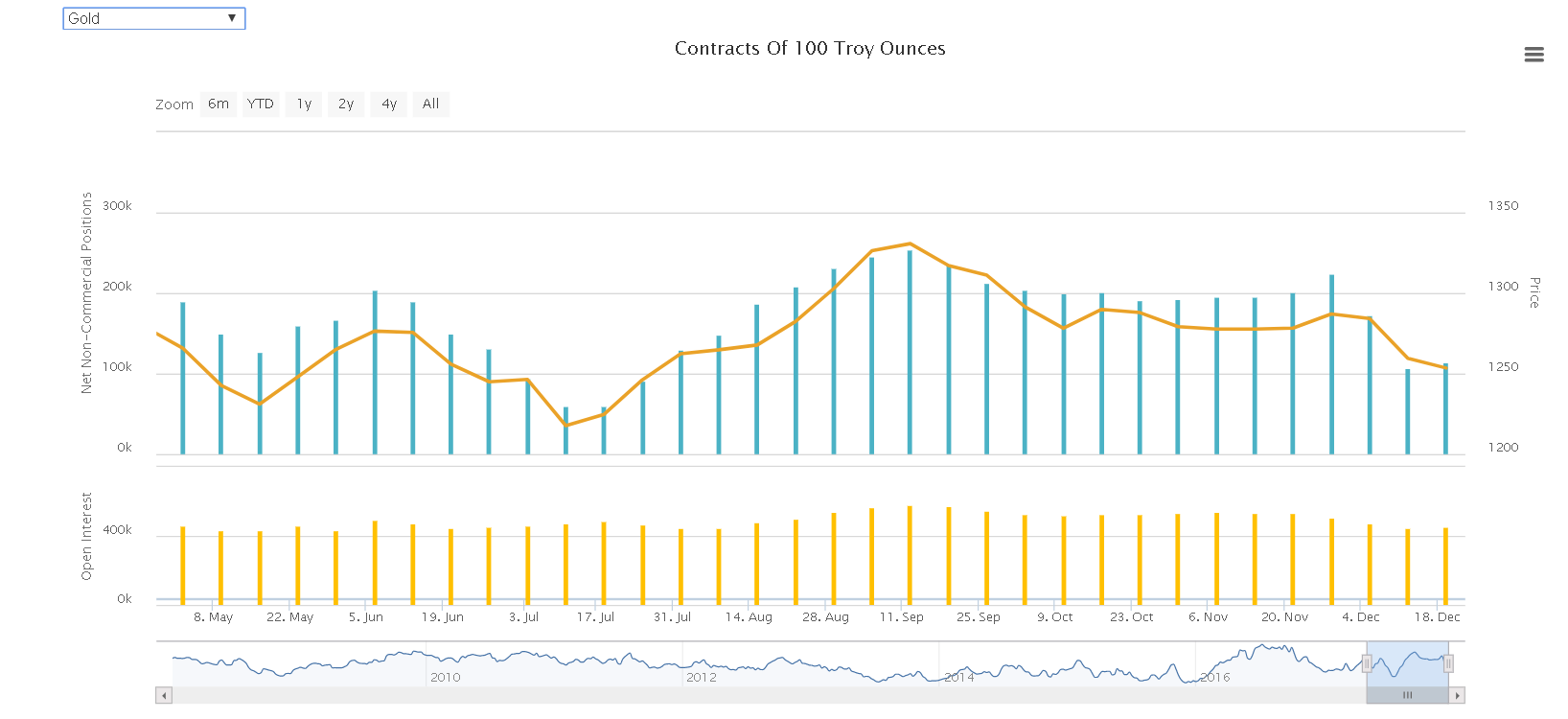Set zoom range to 6m
The image size is (1568, 719).
(x=219, y=104)
